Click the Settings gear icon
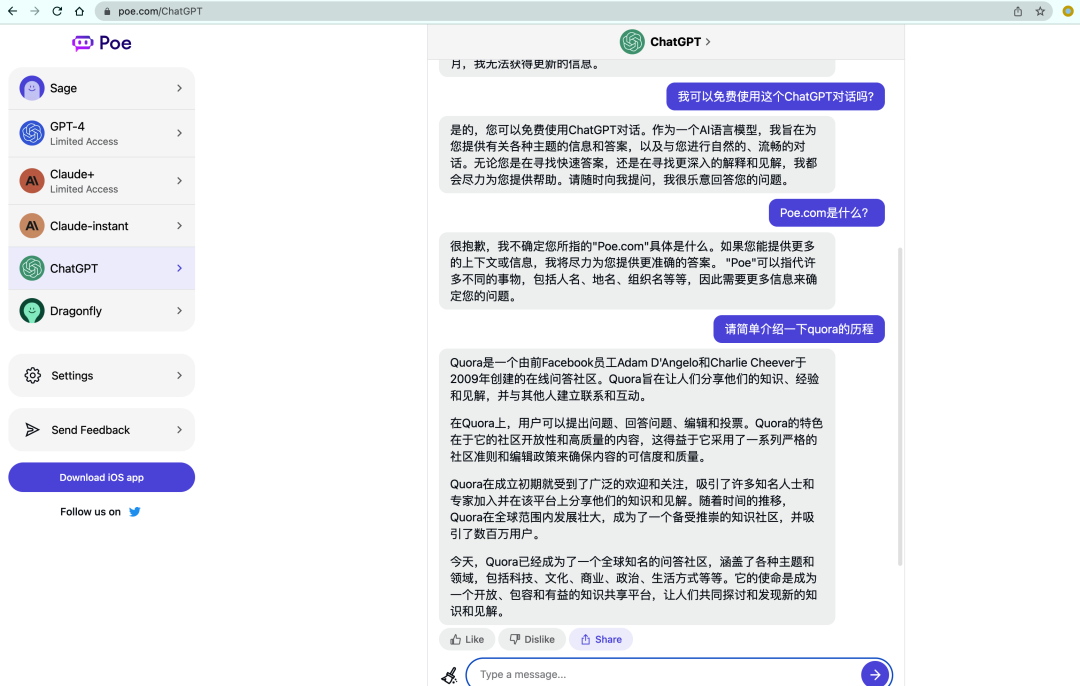This screenshot has width=1080, height=686. [32, 375]
